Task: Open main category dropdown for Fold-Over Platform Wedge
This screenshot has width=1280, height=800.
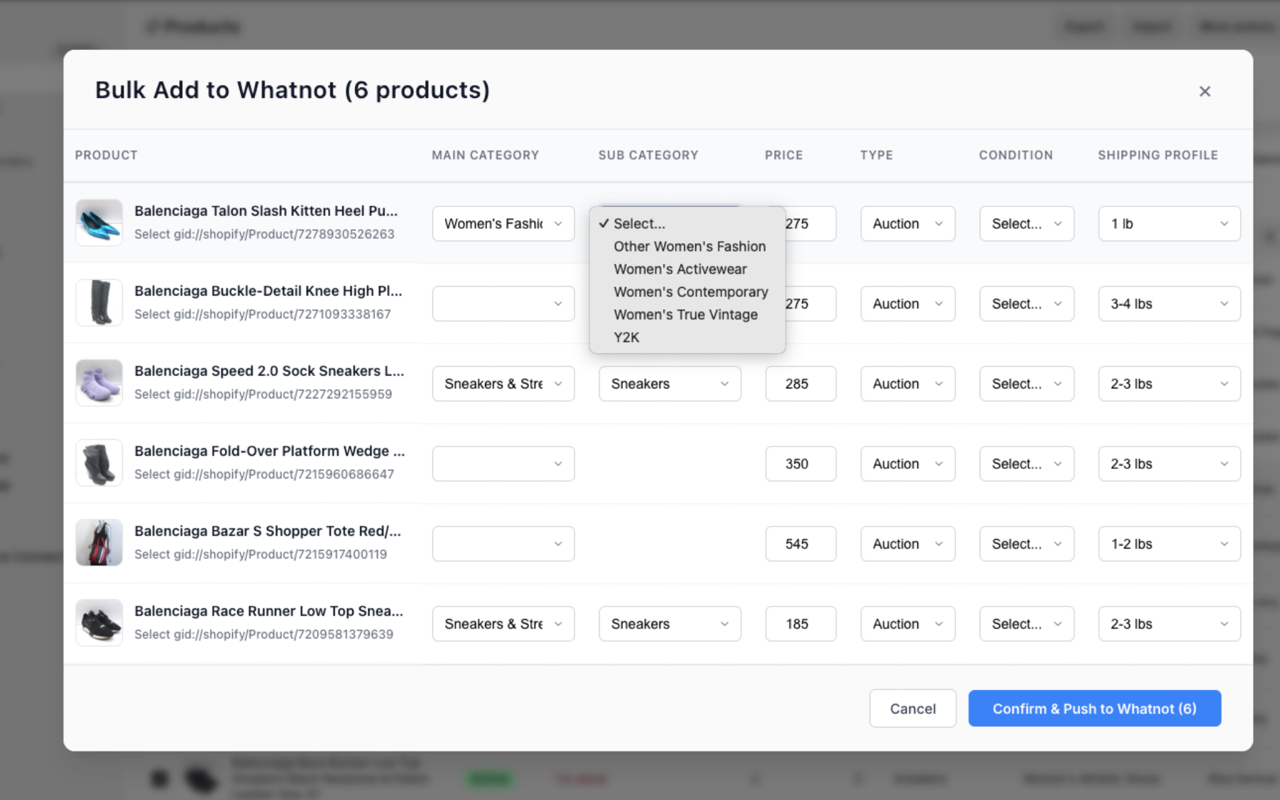Action: tap(503, 464)
